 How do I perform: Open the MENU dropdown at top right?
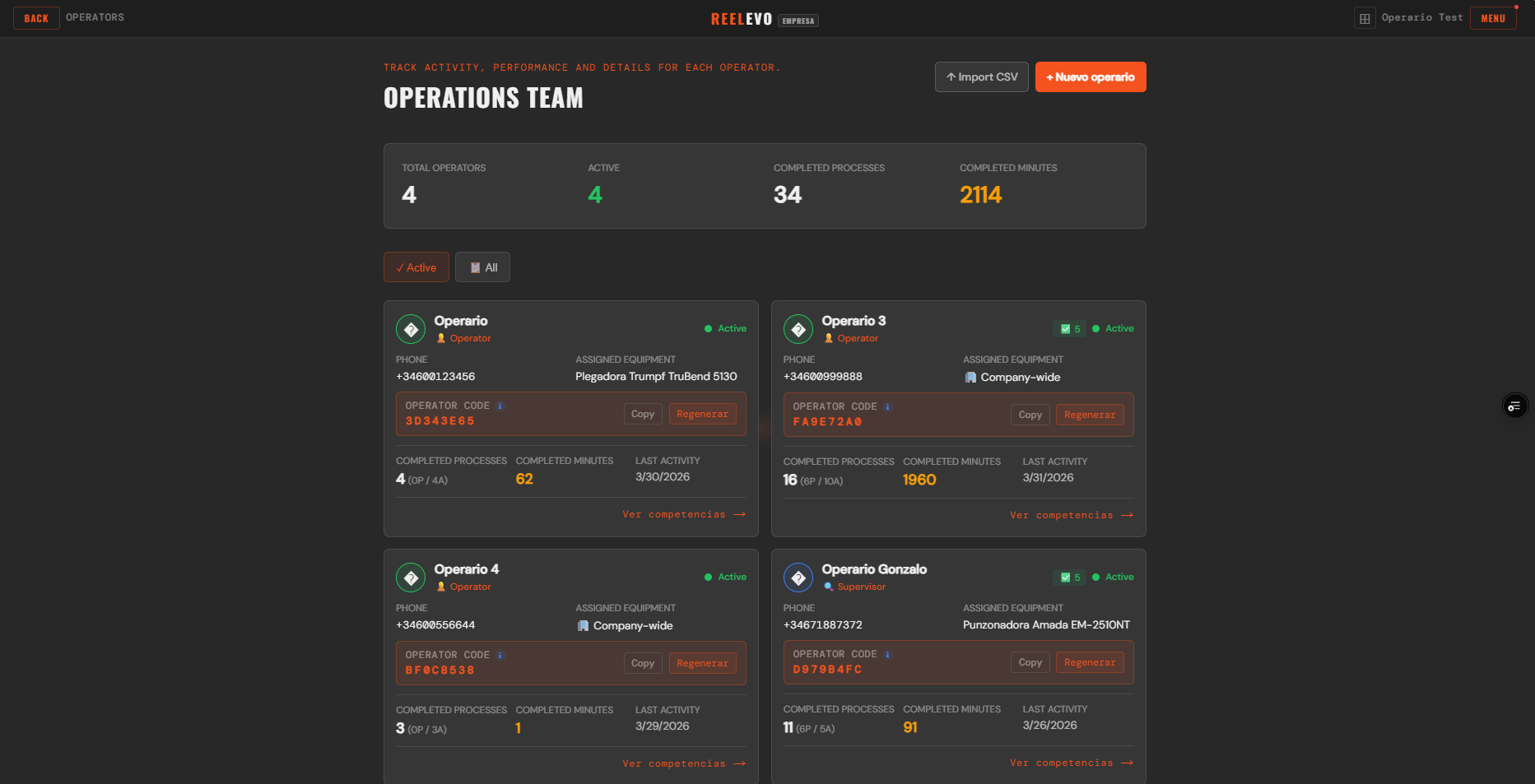point(1493,17)
